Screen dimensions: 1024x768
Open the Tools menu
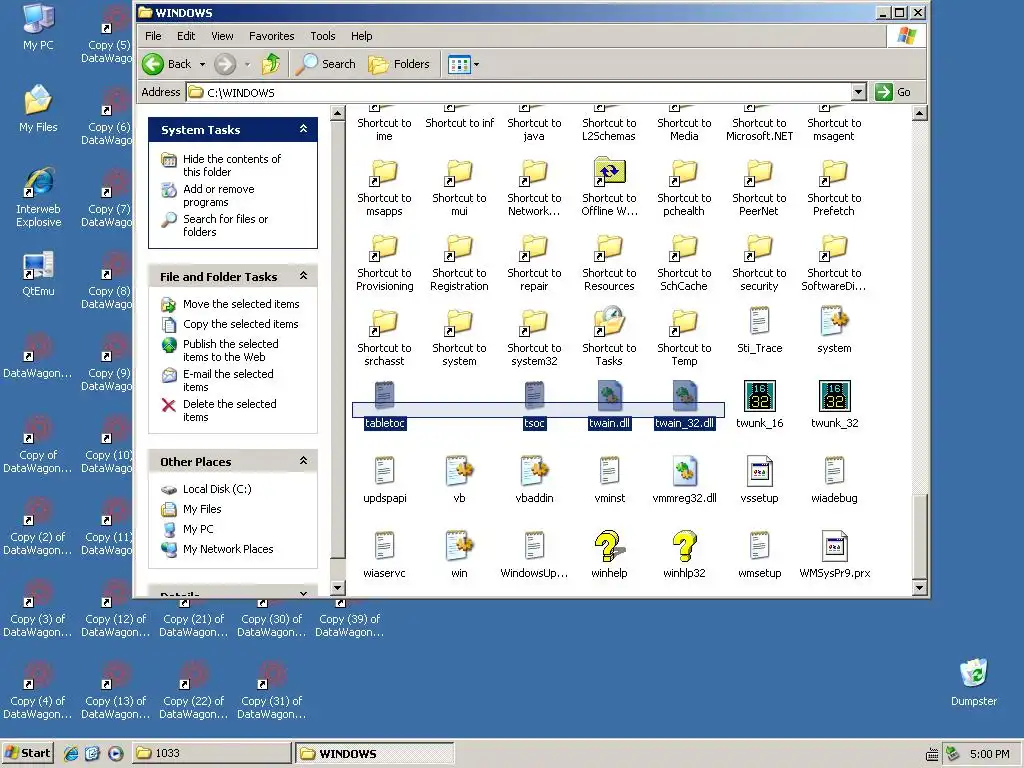click(x=323, y=36)
